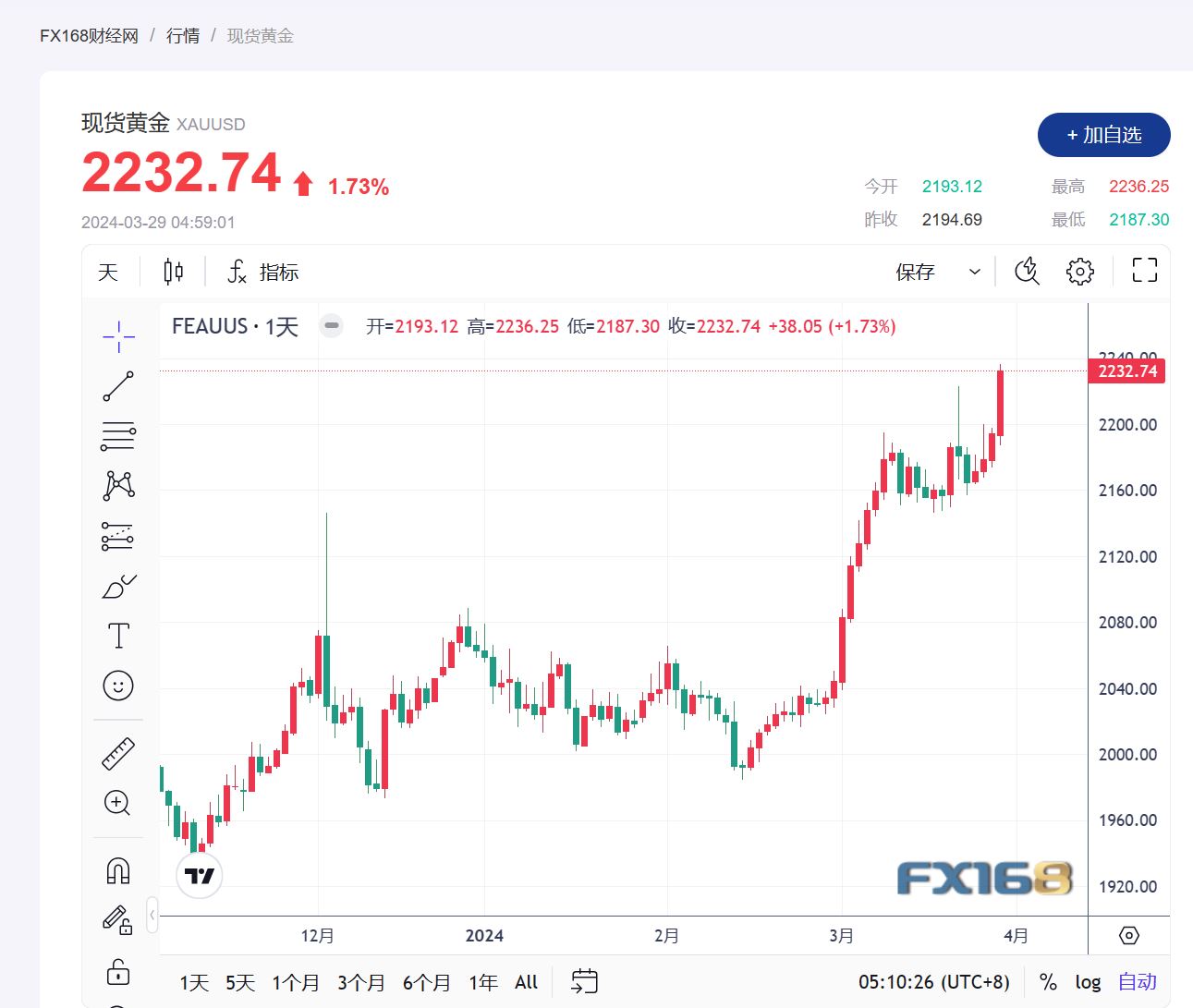Click the 加自选 watchlist button
Viewport: 1193px width, 1008px height.
[1103, 135]
